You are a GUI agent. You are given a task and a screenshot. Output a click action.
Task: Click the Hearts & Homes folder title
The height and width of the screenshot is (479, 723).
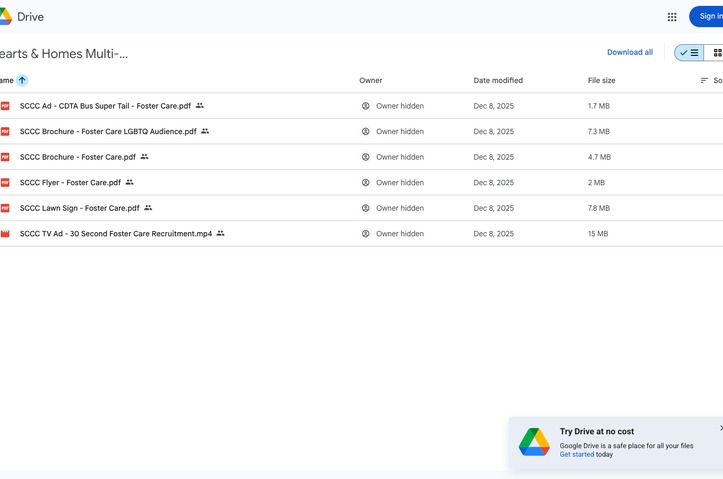(x=64, y=54)
